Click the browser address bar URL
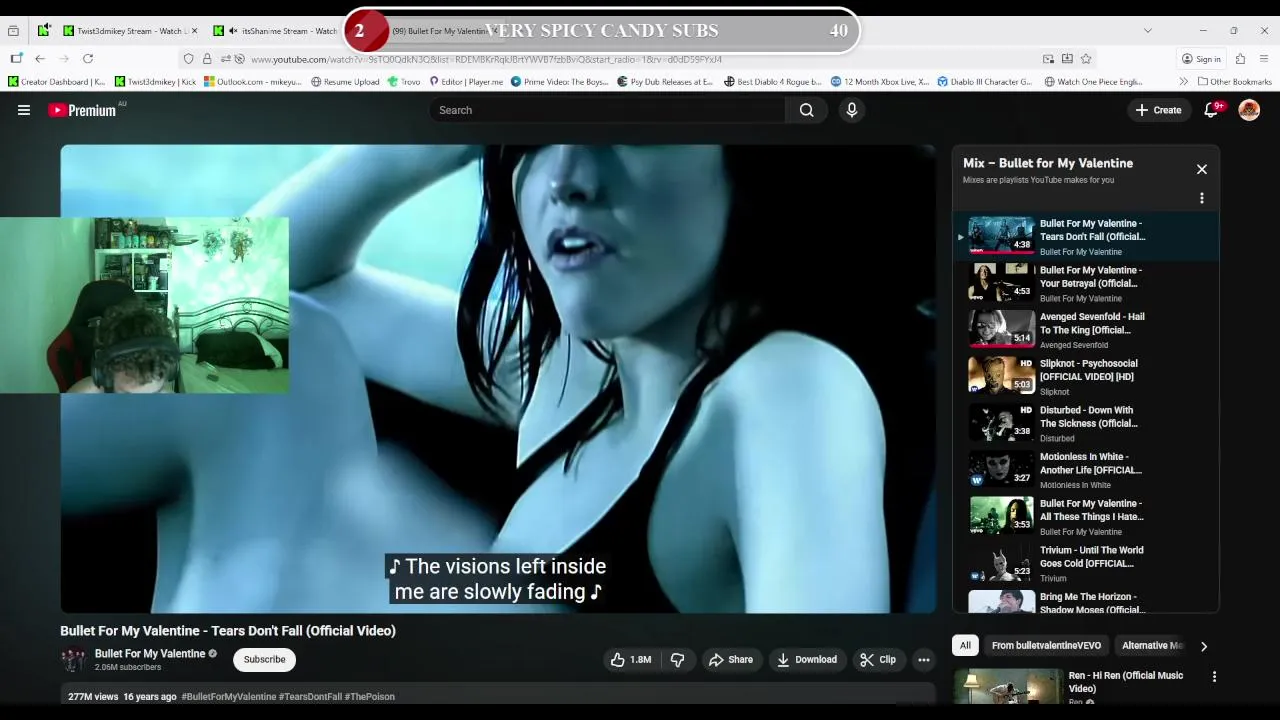 pyautogui.click(x=486, y=59)
